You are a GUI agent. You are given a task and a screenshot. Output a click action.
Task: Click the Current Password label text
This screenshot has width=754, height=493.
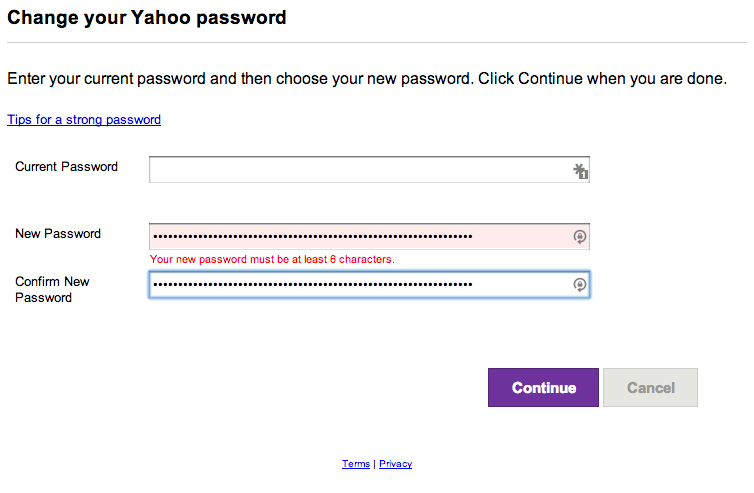tap(66, 167)
